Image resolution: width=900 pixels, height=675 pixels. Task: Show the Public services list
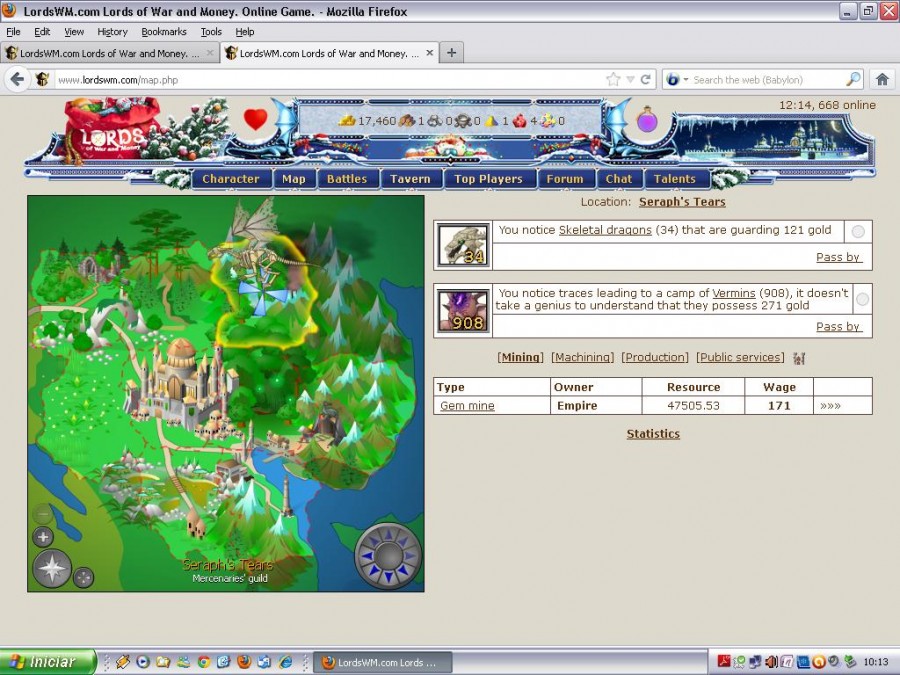click(740, 357)
